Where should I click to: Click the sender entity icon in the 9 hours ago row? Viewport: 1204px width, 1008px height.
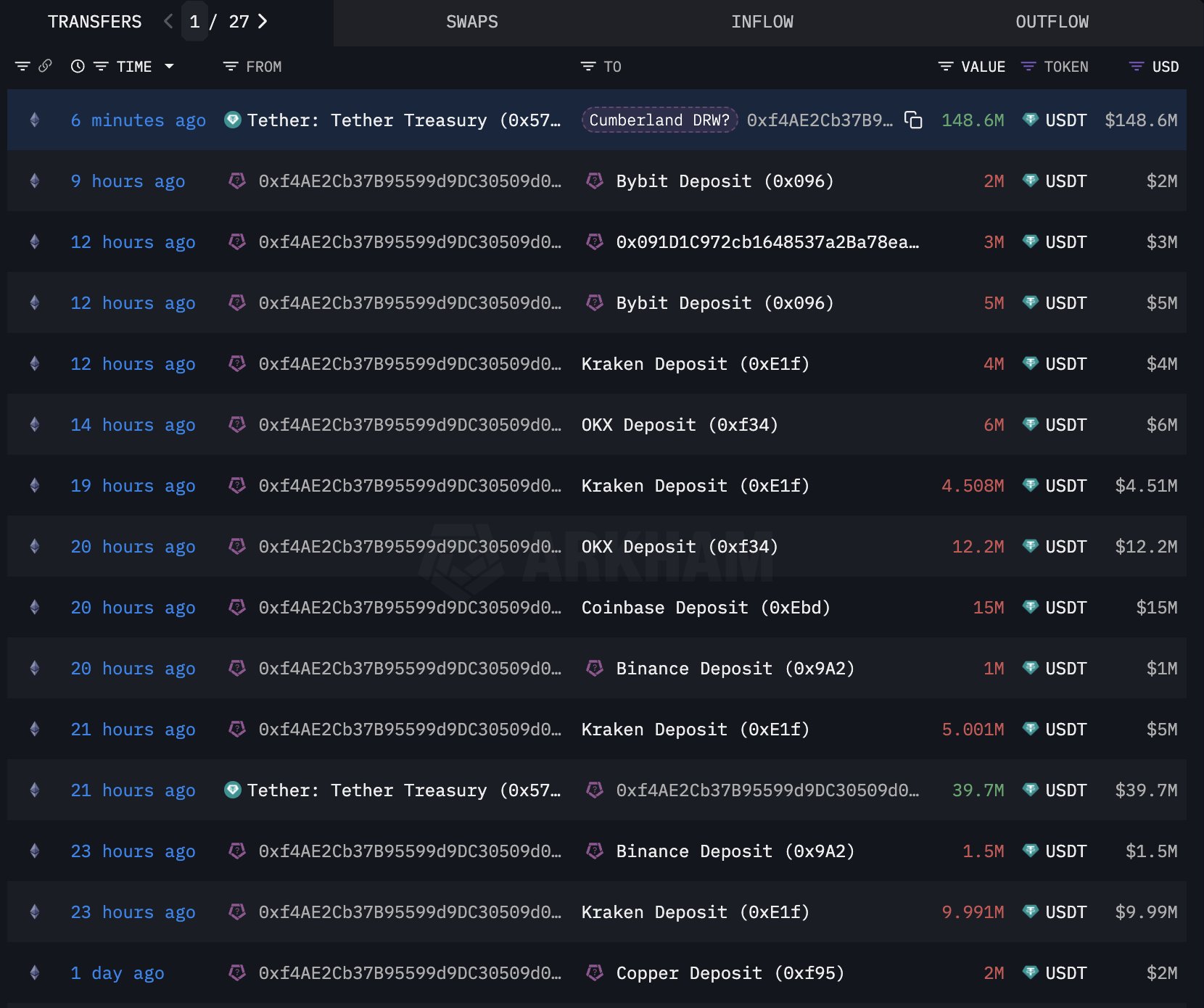pos(237,181)
